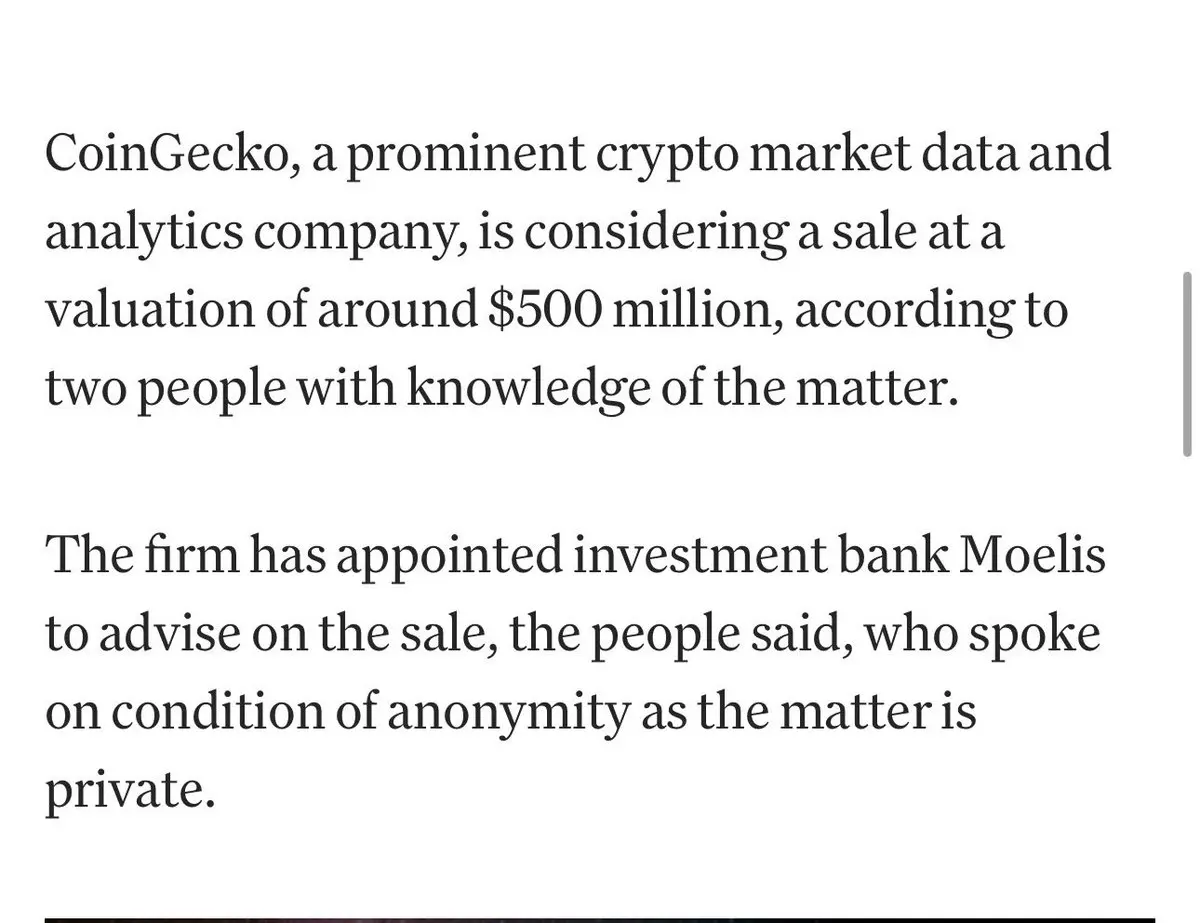Click the "$500" figure in first paragraph

pos(544,311)
